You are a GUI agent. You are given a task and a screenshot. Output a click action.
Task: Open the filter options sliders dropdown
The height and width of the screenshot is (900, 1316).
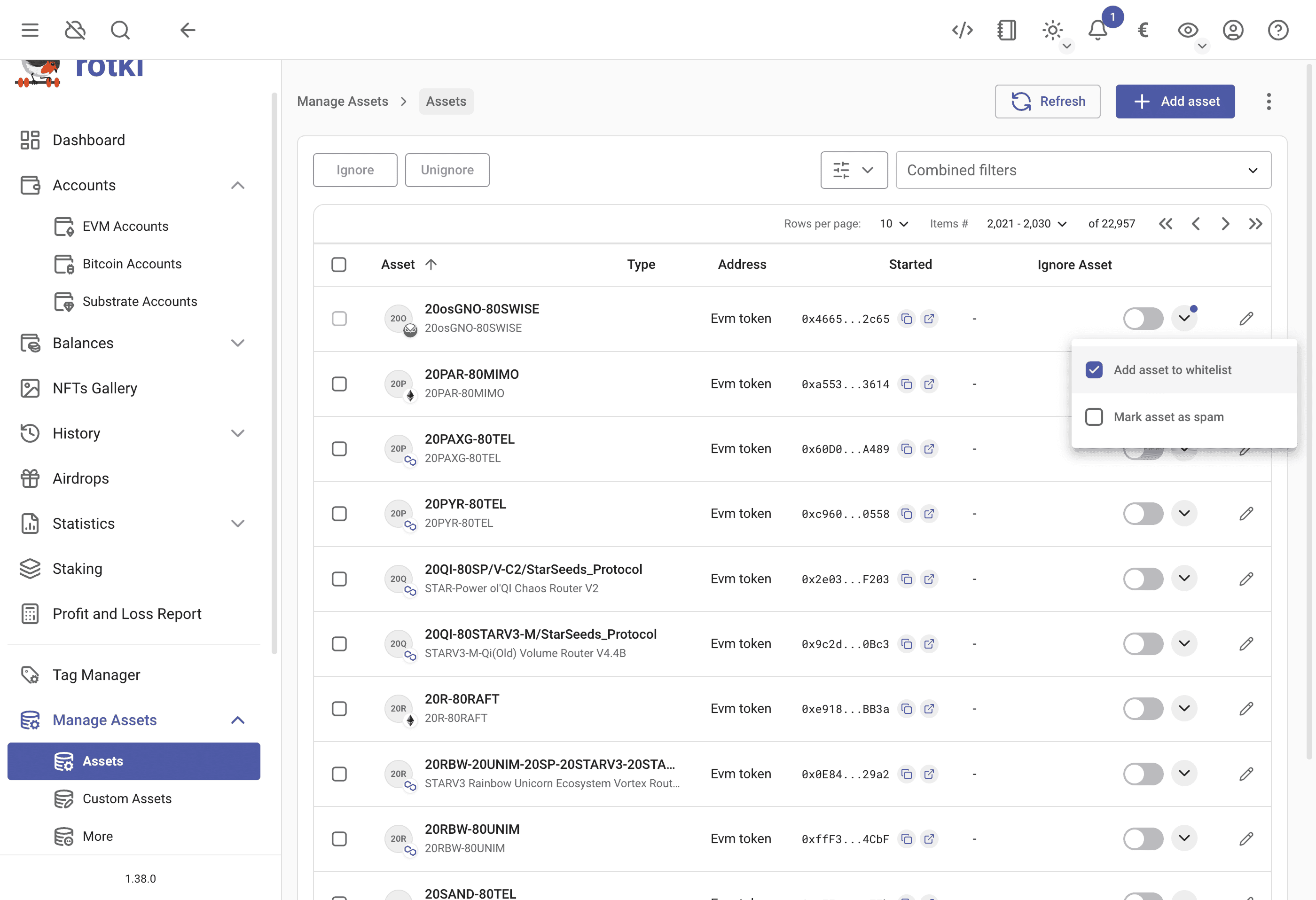pos(854,170)
